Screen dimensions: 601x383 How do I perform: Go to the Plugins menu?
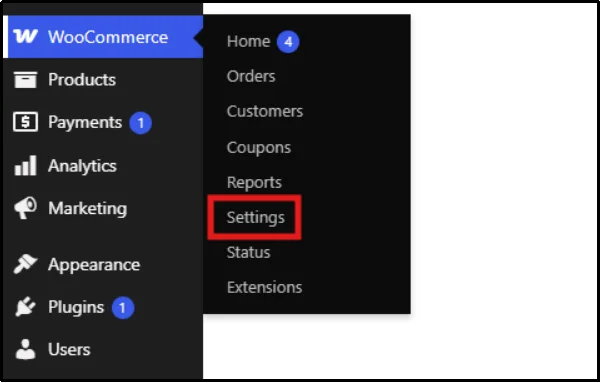click(76, 307)
